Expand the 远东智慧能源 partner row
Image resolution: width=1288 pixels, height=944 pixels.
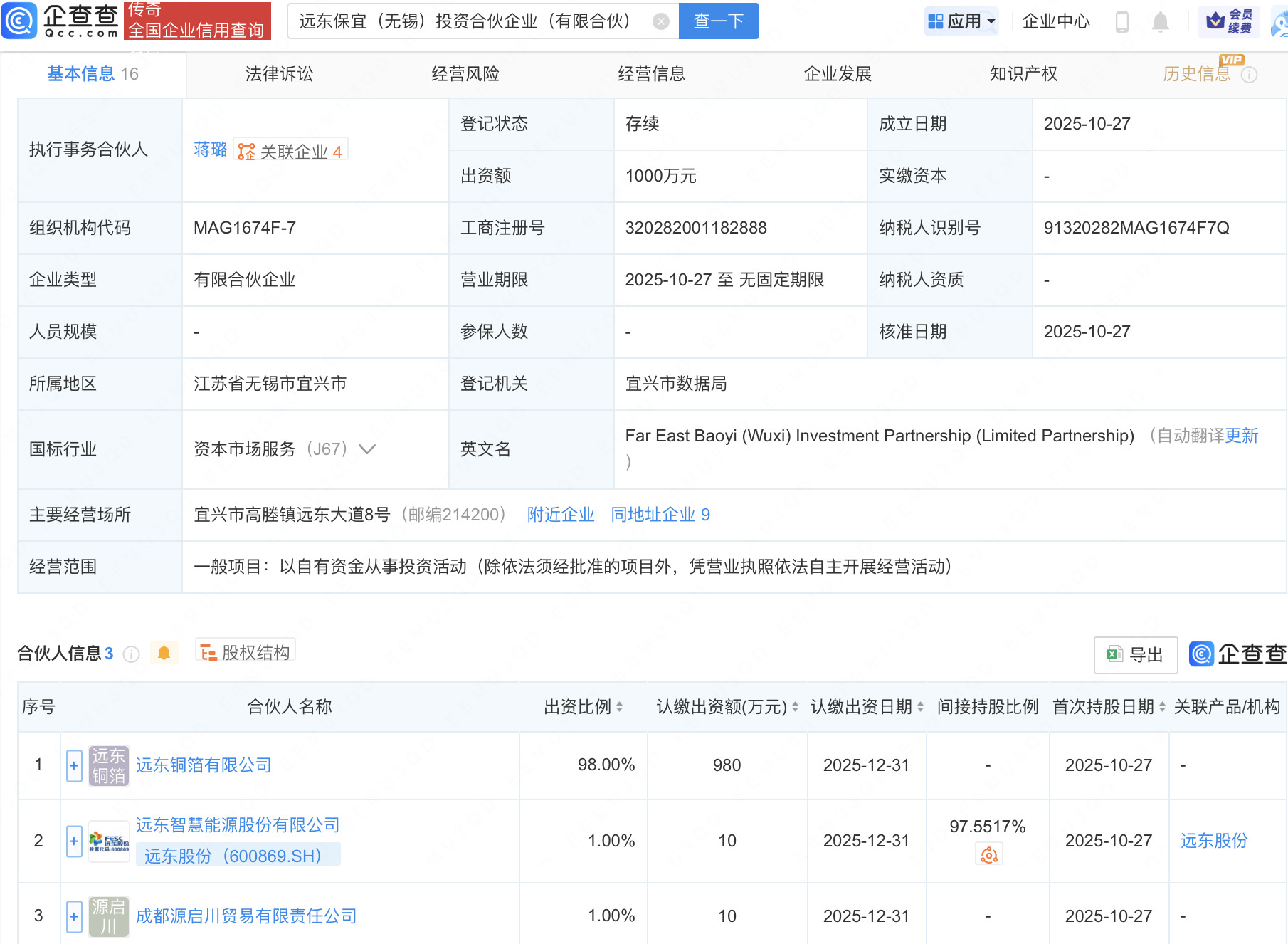point(74,841)
